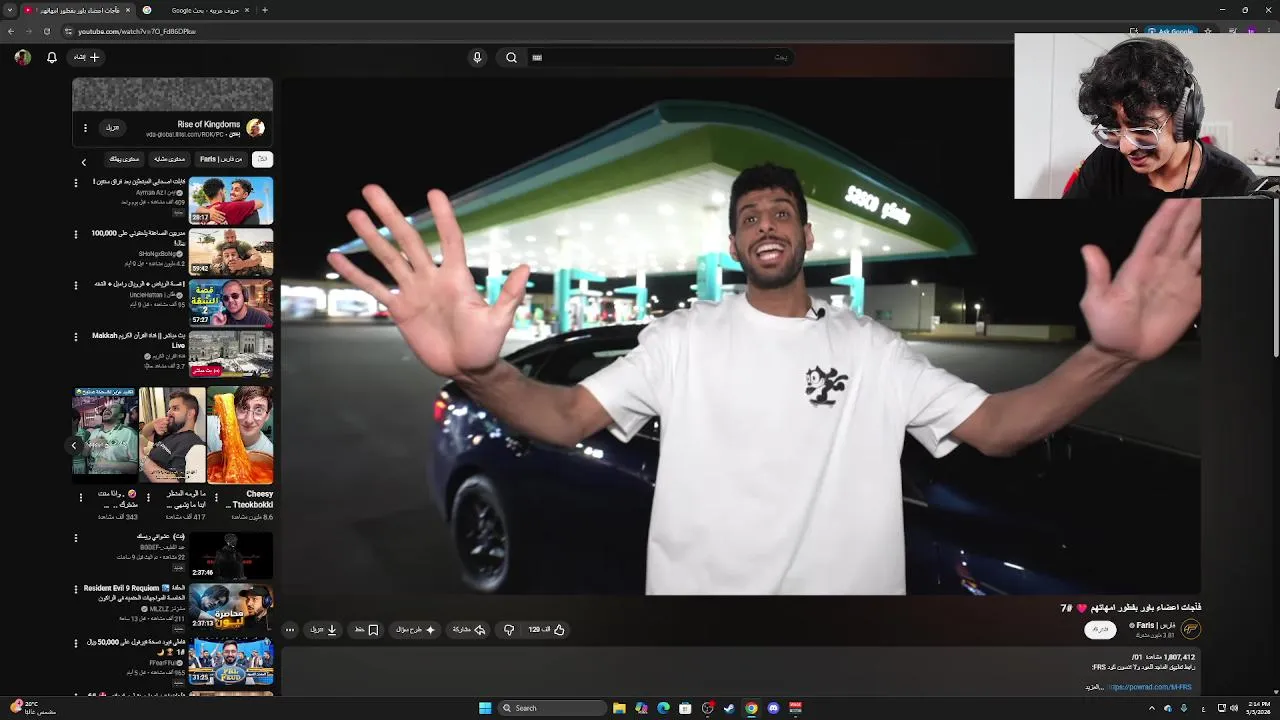Open the powrad.com link in description
Screen dimensions: 1280x720
point(1150,687)
